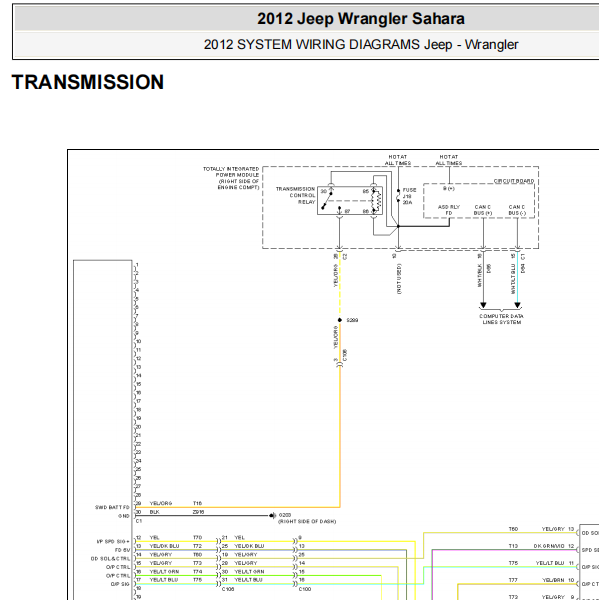Click the 'YEL/BRN' wire label
Viewport: 599px width, 600px height.
(553, 580)
